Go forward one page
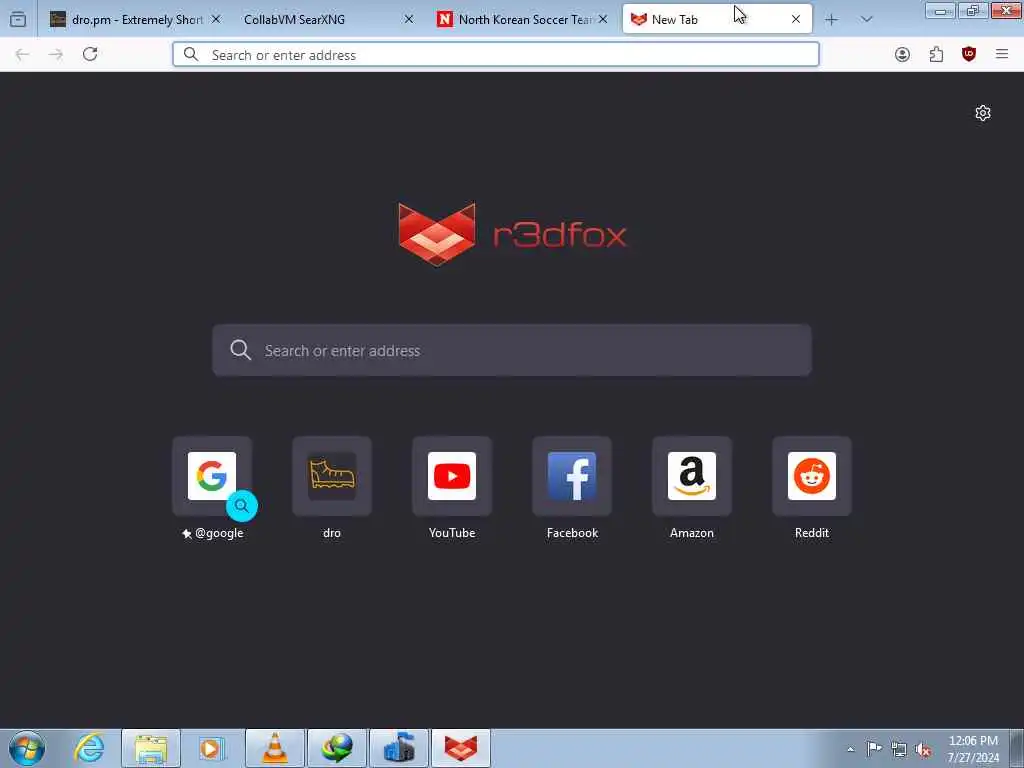The image size is (1024, 768). [x=56, y=54]
